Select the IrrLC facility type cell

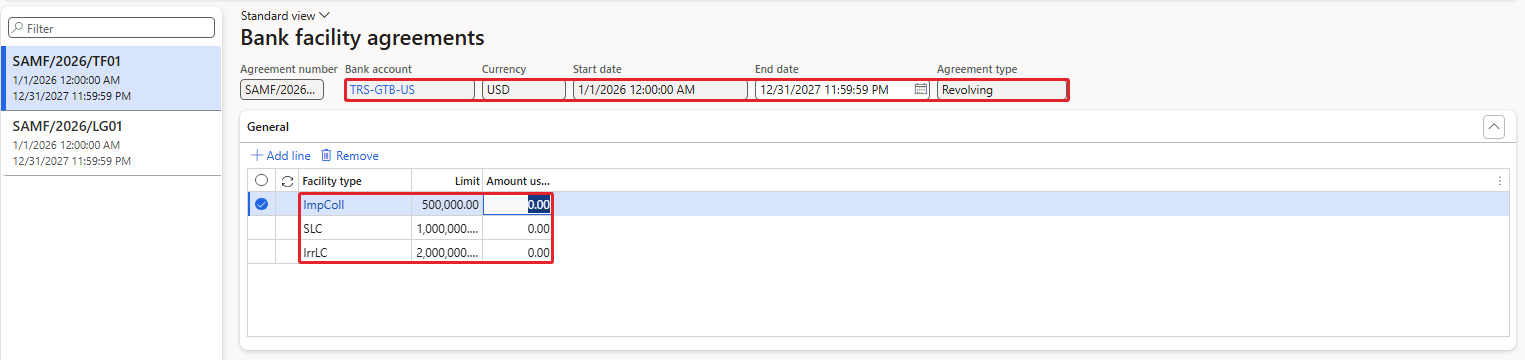point(354,252)
